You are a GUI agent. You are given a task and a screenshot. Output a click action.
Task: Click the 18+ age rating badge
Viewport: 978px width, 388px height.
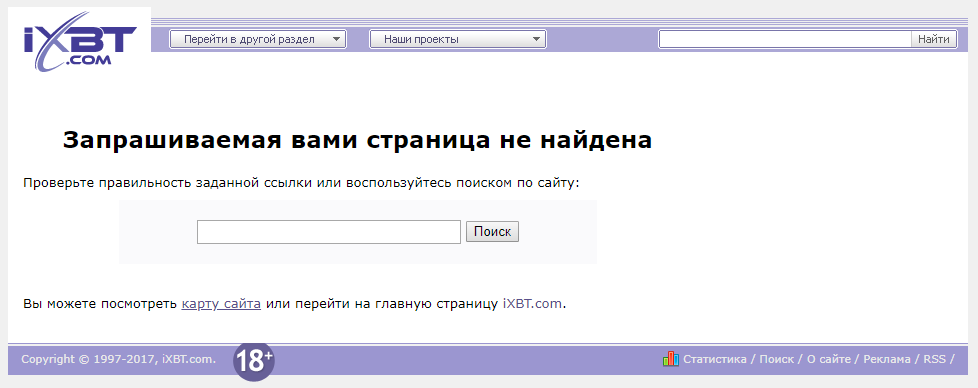[253, 361]
